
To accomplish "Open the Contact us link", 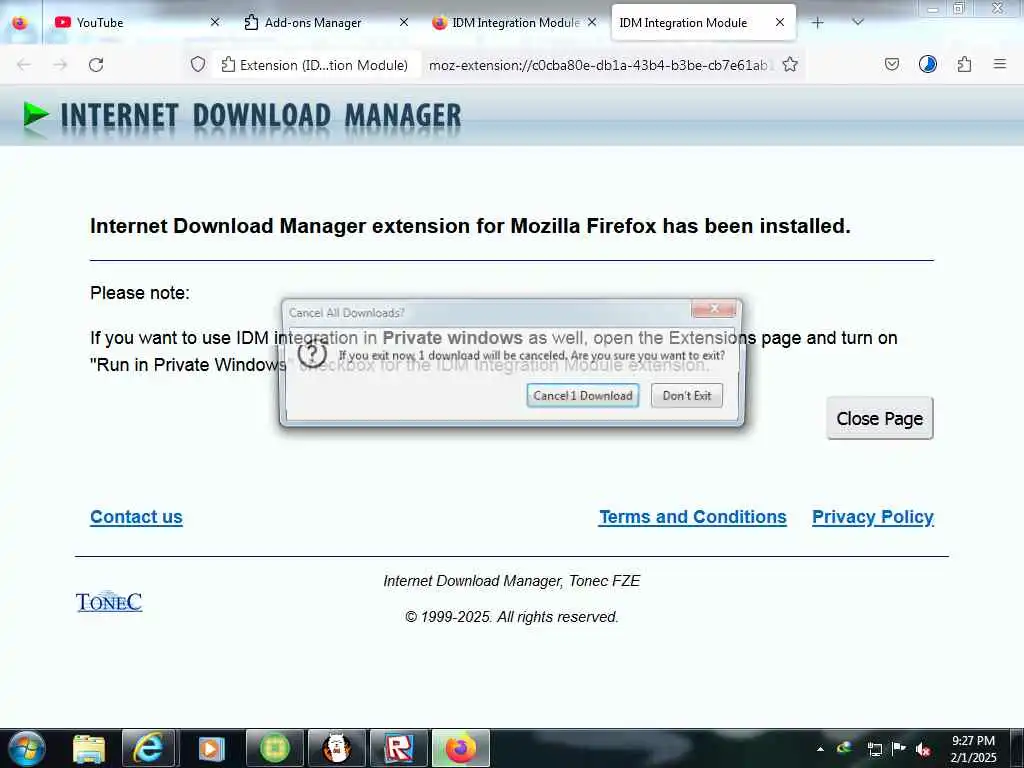I will pyautogui.click(x=136, y=517).
